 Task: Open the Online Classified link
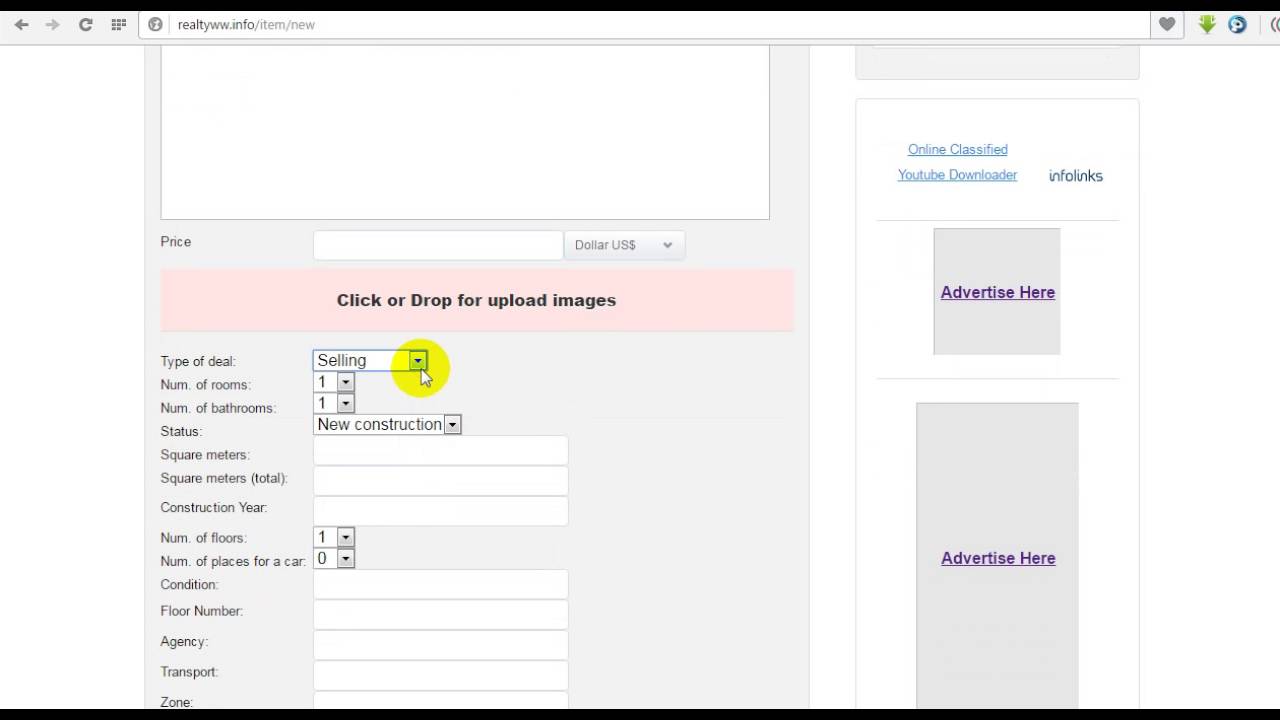click(957, 149)
